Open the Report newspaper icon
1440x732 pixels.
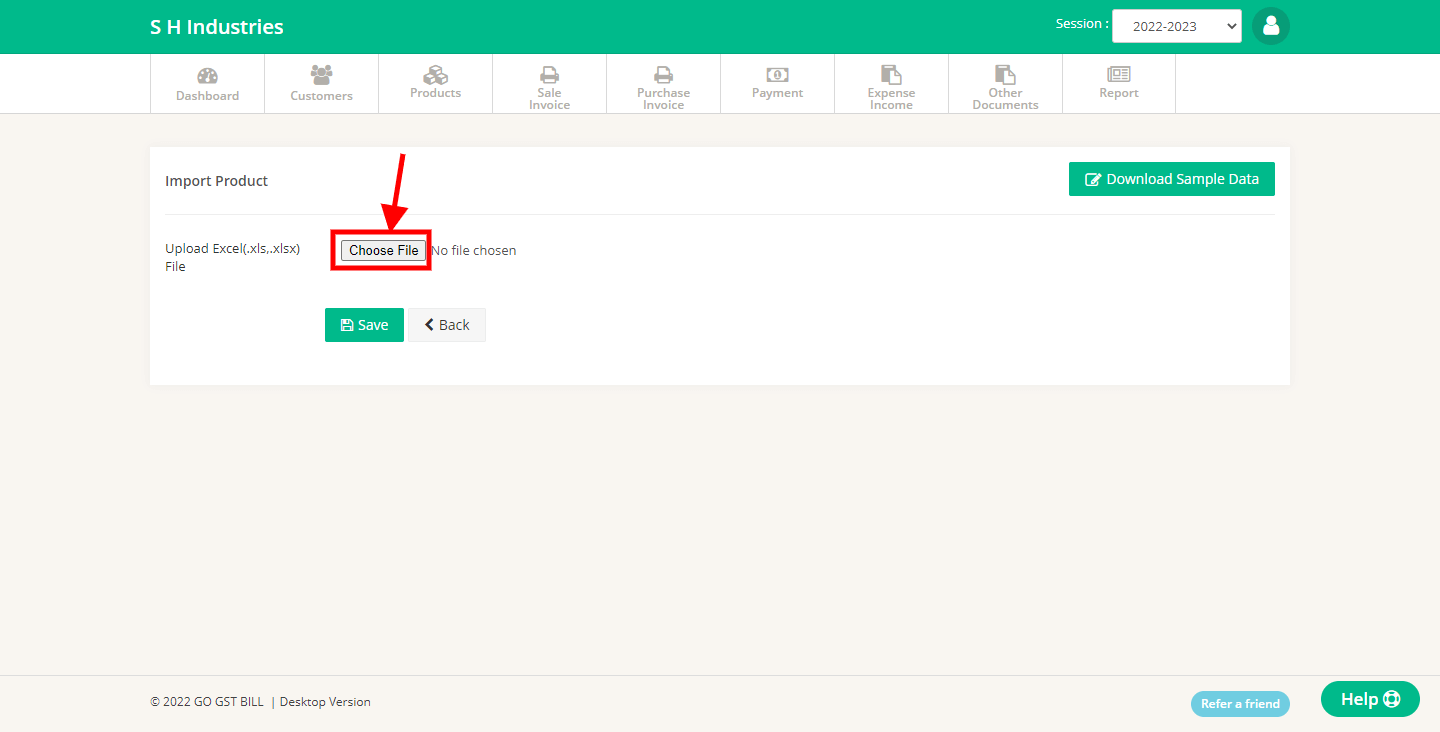point(1118,74)
